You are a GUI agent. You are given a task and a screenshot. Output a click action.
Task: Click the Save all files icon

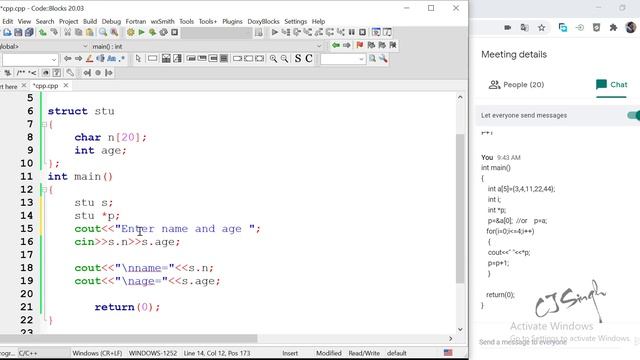click(29, 32)
